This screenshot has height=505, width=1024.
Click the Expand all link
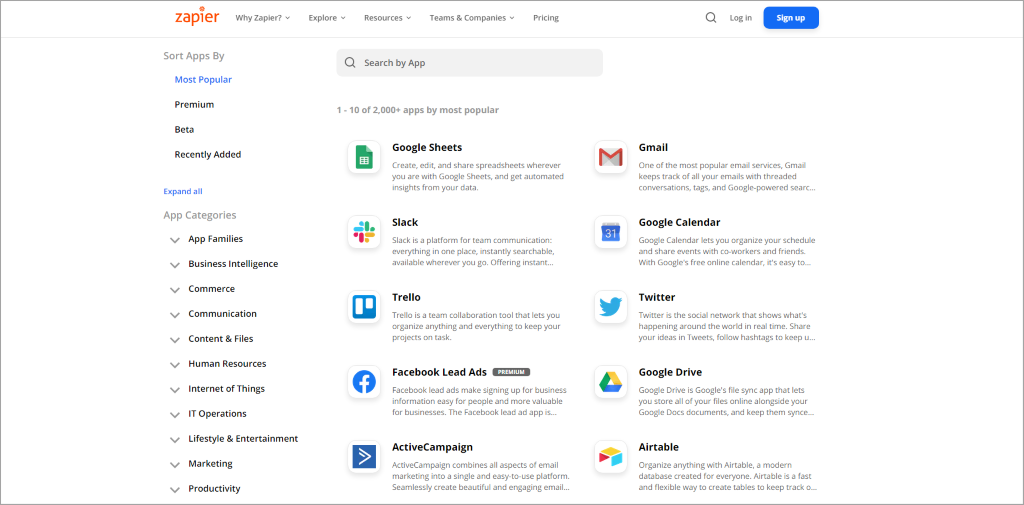coord(183,191)
